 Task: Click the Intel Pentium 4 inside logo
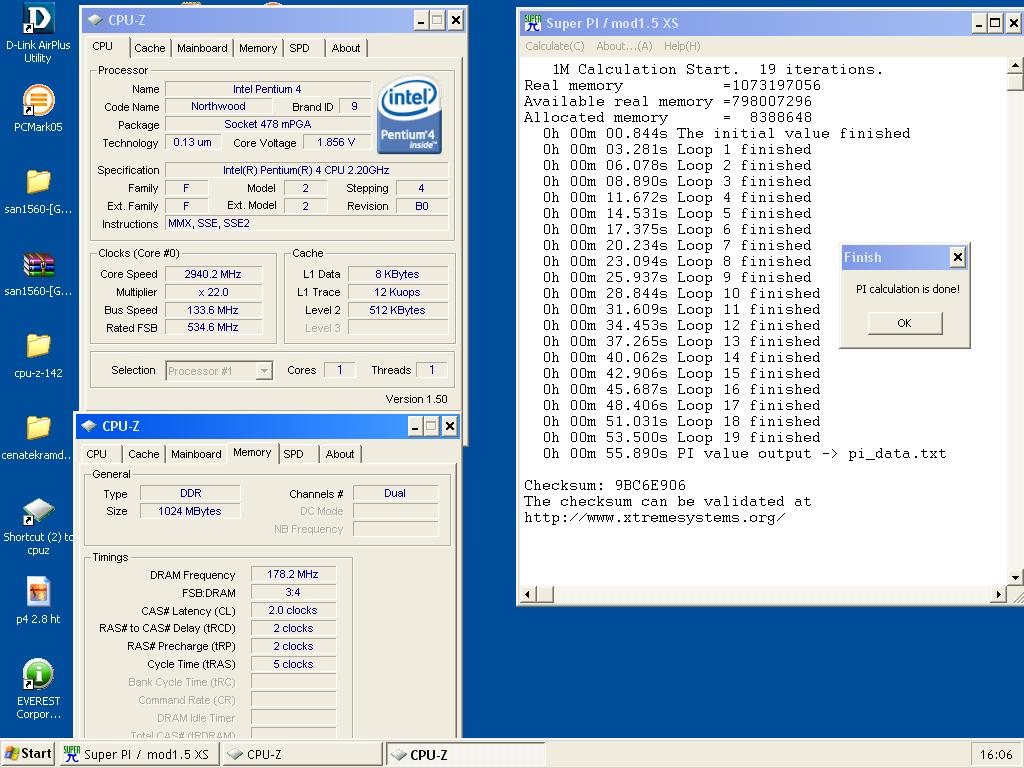409,116
